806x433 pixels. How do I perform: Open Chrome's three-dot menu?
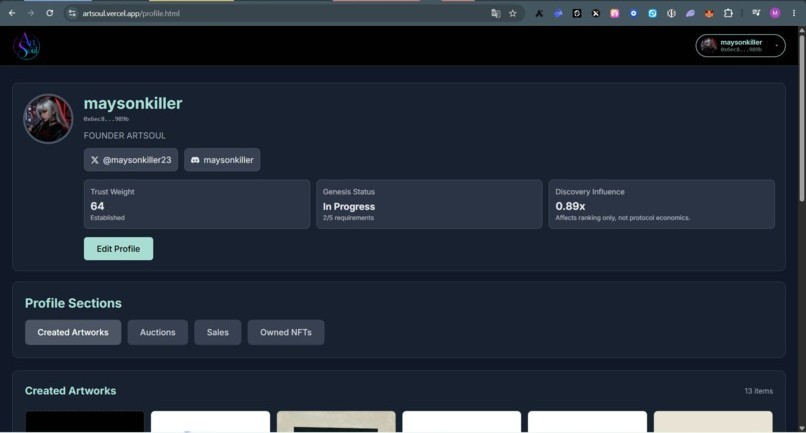794,13
